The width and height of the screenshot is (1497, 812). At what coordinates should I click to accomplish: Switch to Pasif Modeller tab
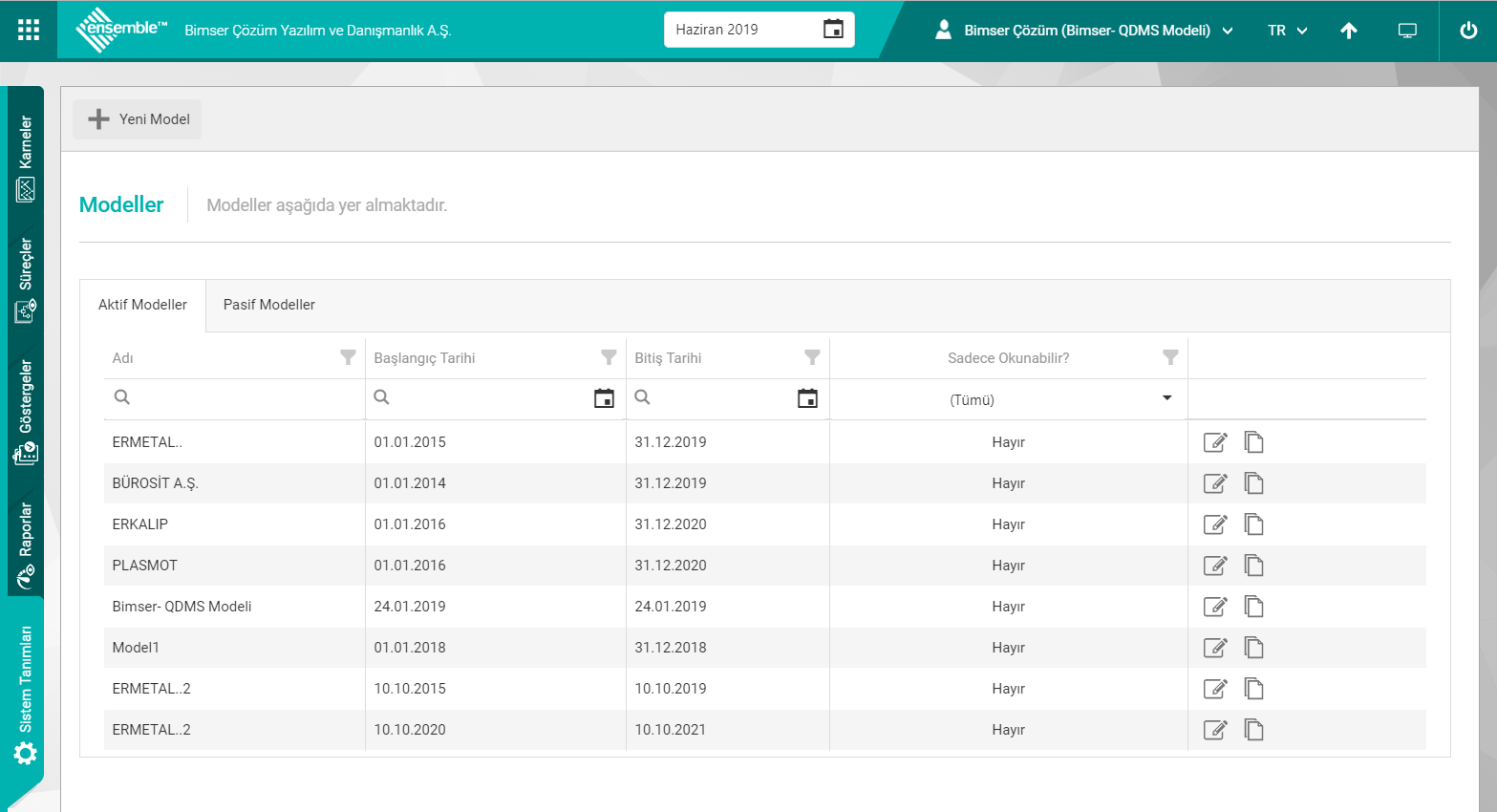268,305
